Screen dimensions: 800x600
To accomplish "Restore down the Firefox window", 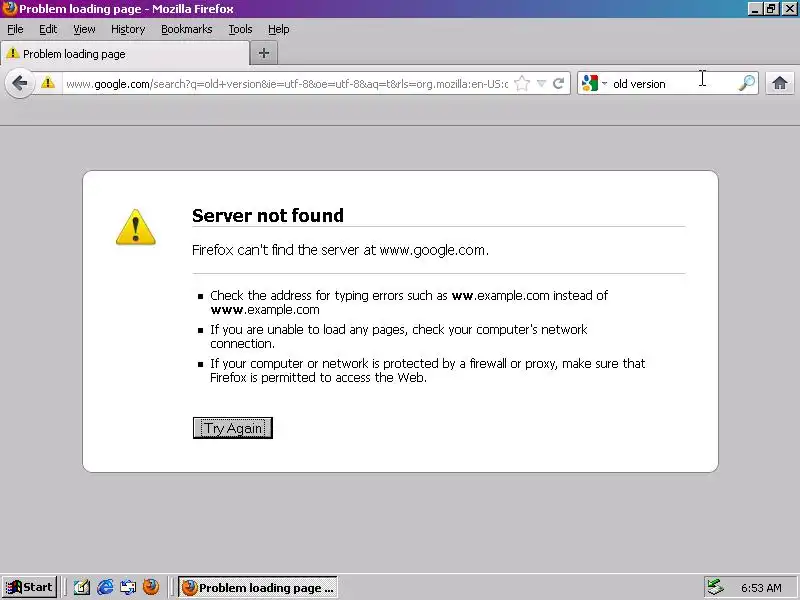I will (771, 9).
